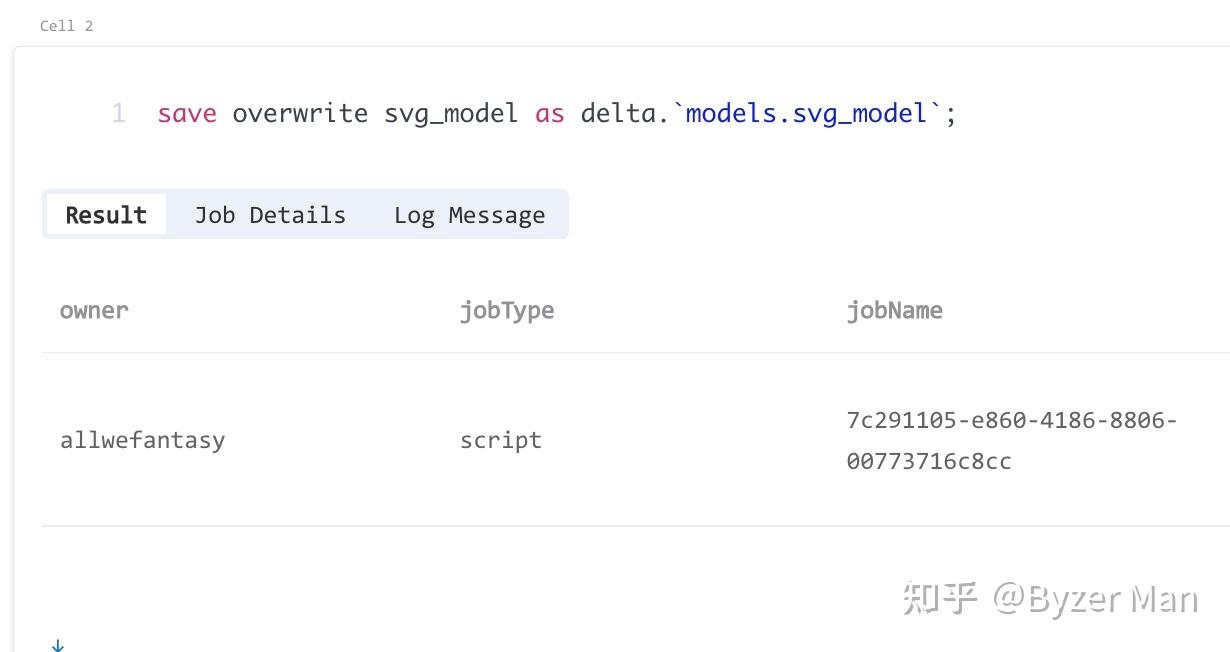Viewport: 1230px width, 652px height.
Task: Click the jobType column header
Action: tap(507, 310)
